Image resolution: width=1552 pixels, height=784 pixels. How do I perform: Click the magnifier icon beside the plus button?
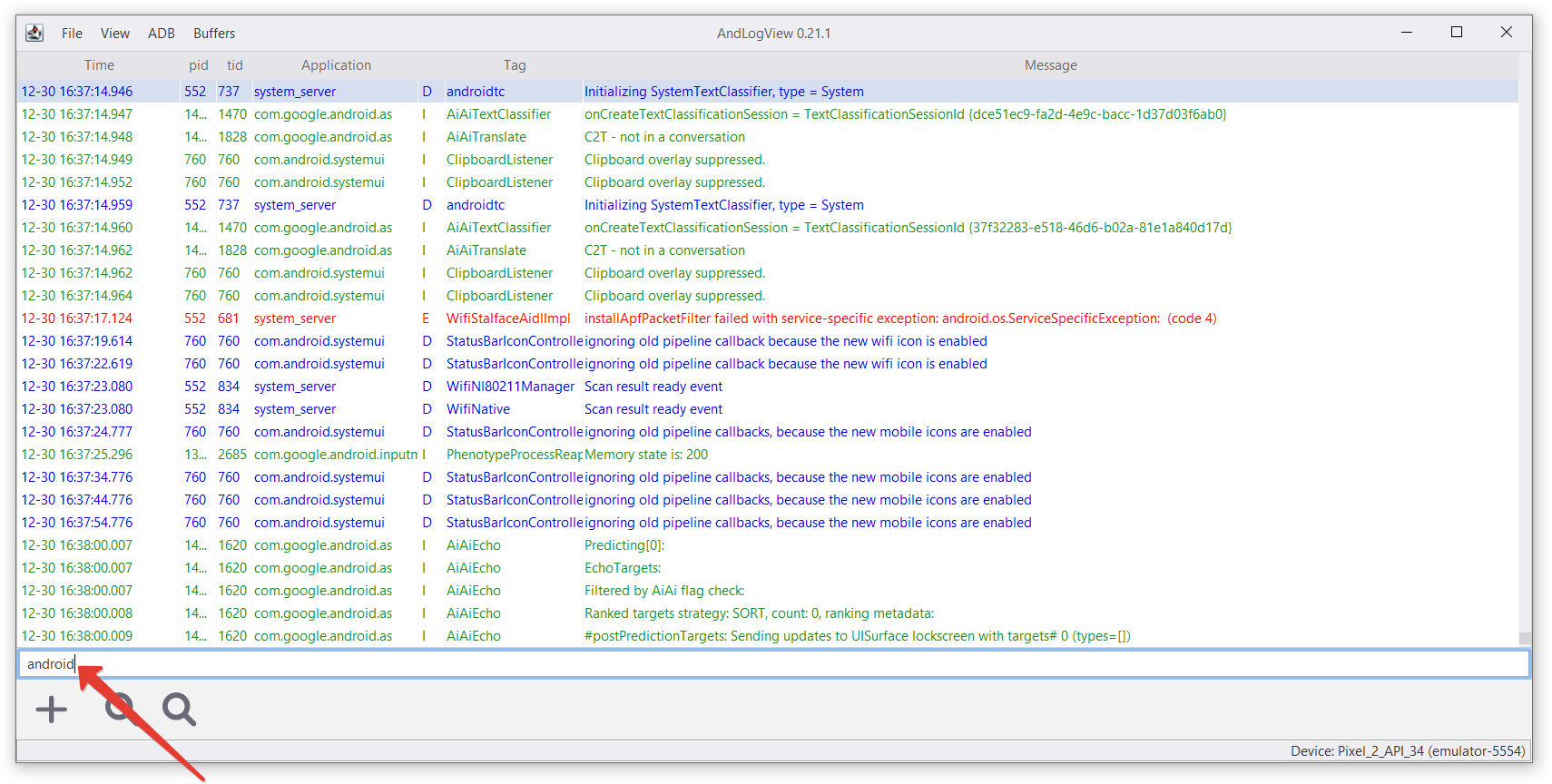(121, 709)
